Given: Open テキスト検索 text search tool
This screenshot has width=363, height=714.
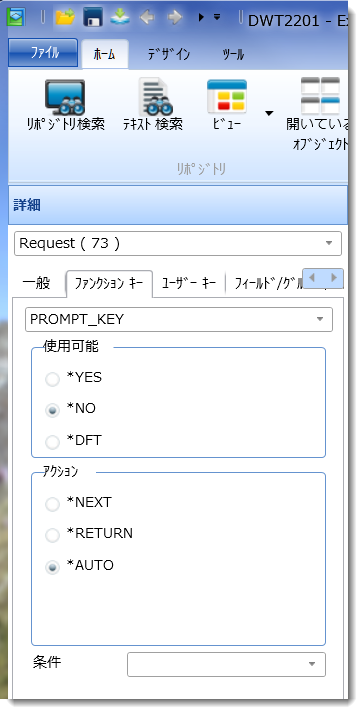Looking at the screenshot, I should (153, 105).
